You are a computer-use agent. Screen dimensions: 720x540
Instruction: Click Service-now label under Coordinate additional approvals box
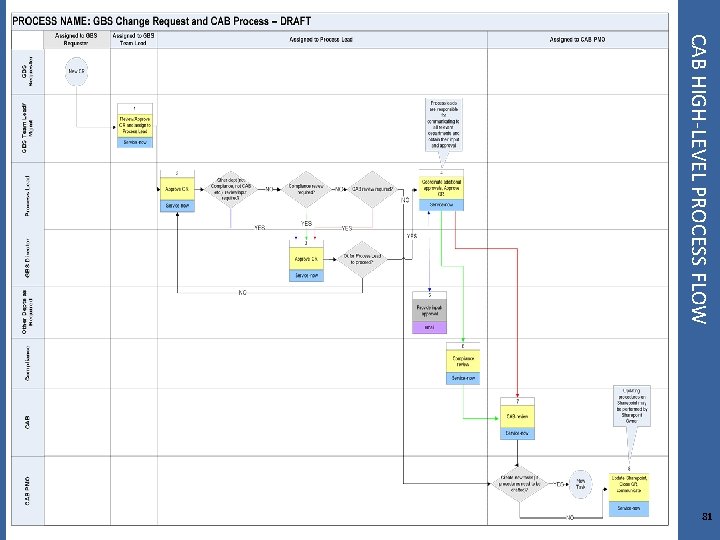[441, 205]
